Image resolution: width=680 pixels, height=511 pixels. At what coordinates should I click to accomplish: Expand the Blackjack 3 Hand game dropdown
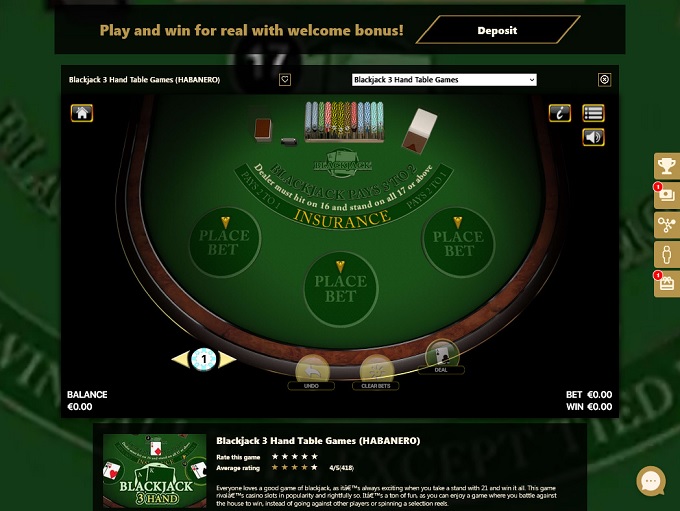pyautogui.click(x=444, y=79)
